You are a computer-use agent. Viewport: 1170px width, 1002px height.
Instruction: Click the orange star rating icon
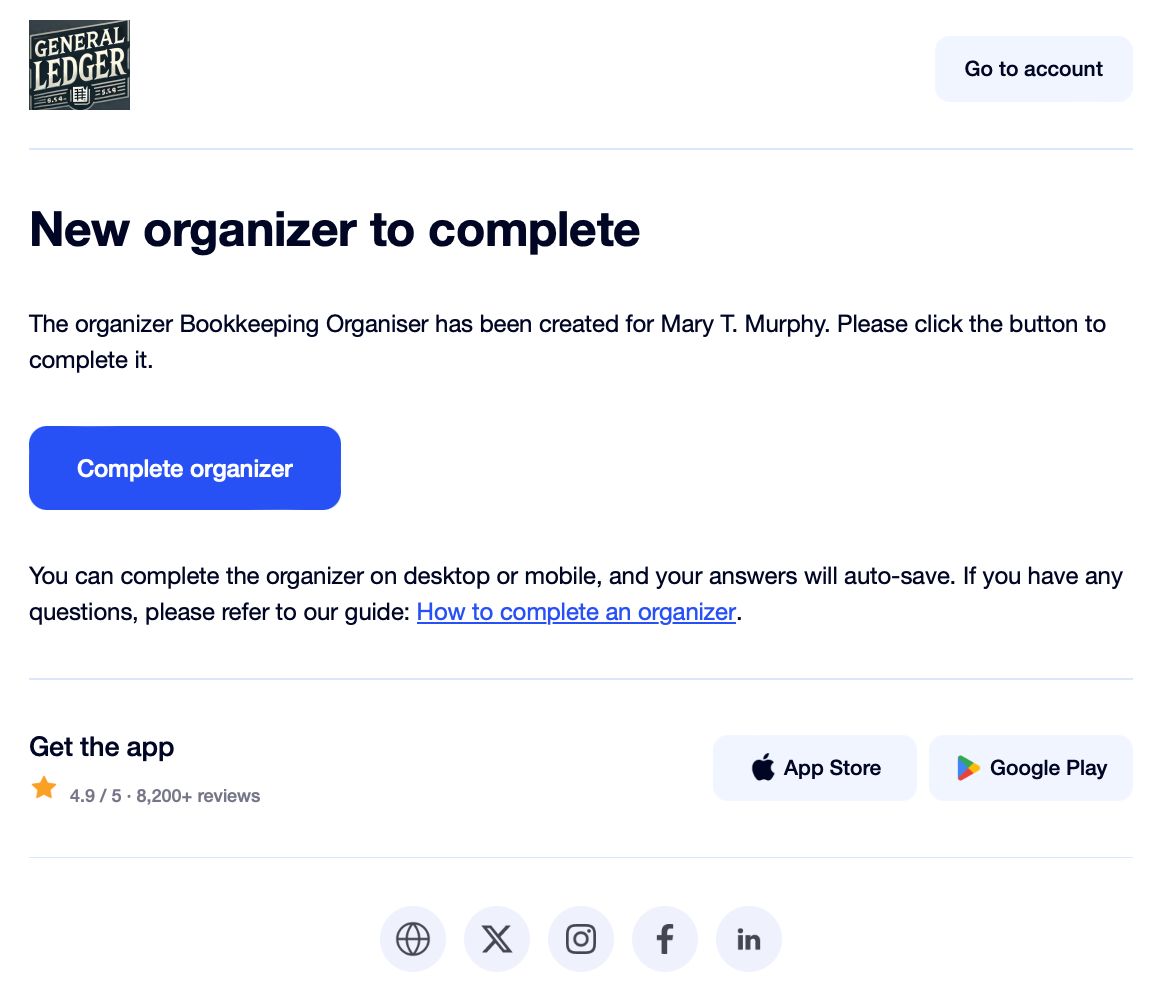44,788
